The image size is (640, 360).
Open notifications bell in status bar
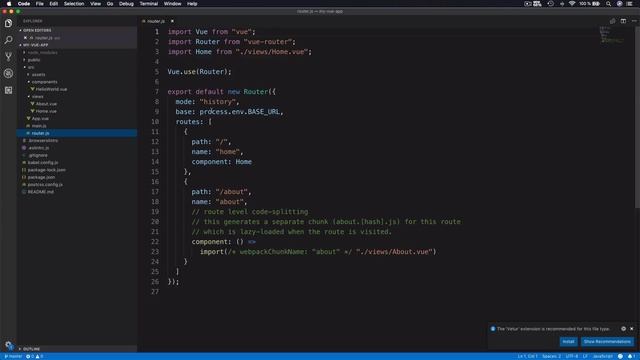pyautogui.click(x=631, y=356)
